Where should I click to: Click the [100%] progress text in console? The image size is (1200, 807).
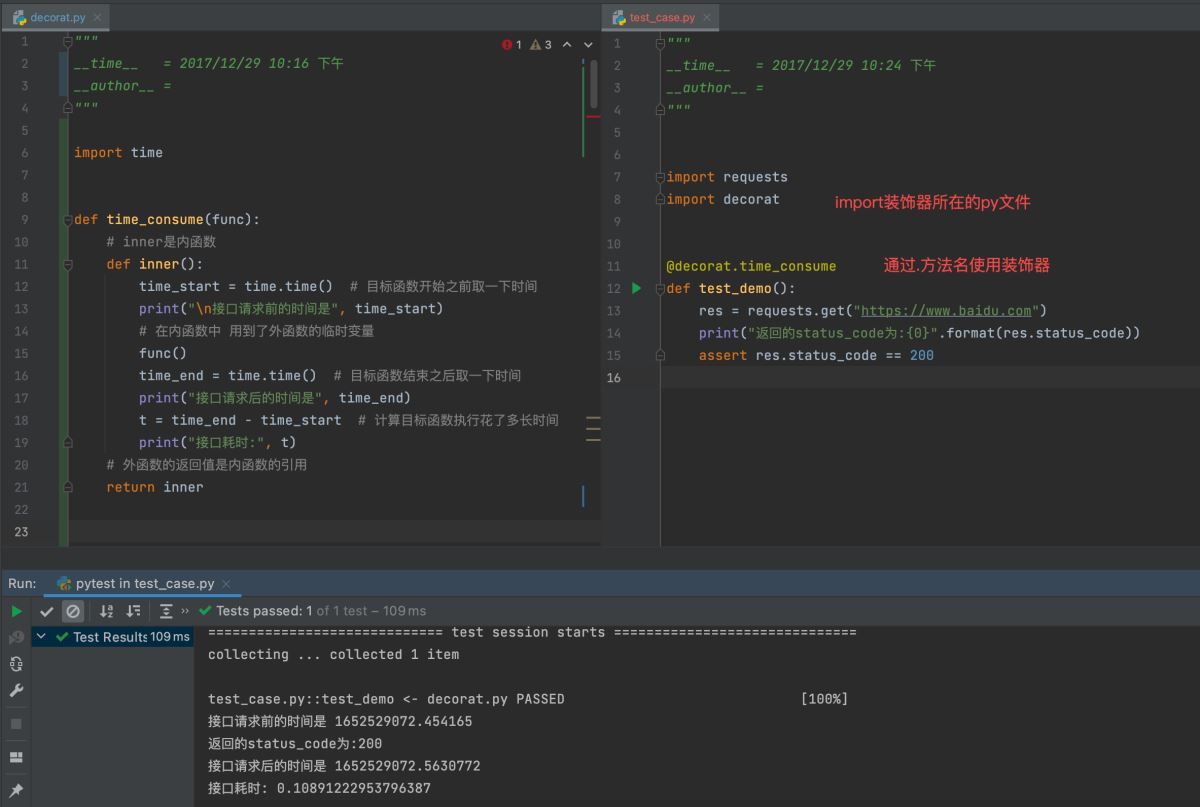(824, 699)
